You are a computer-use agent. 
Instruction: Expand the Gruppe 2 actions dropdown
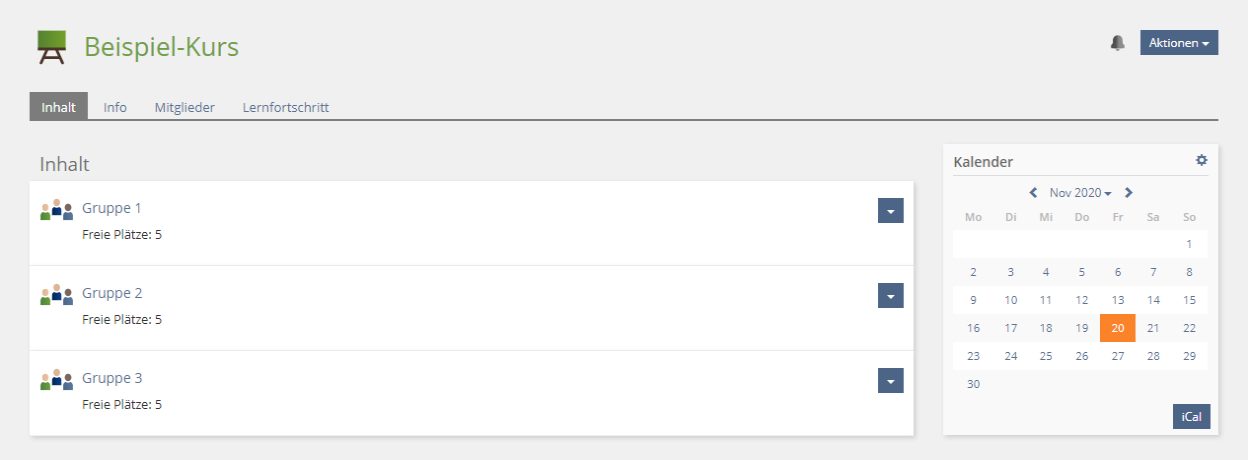click(x=890, y=295)
